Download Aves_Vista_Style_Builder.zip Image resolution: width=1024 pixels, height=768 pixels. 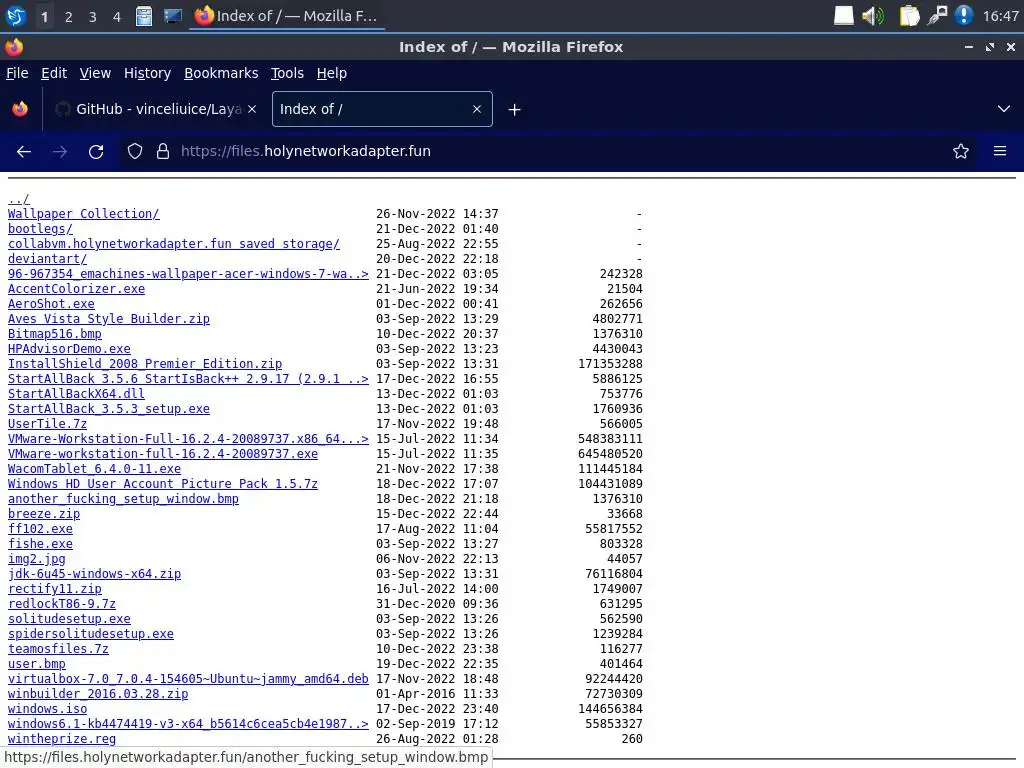click(x=108, y=319)
